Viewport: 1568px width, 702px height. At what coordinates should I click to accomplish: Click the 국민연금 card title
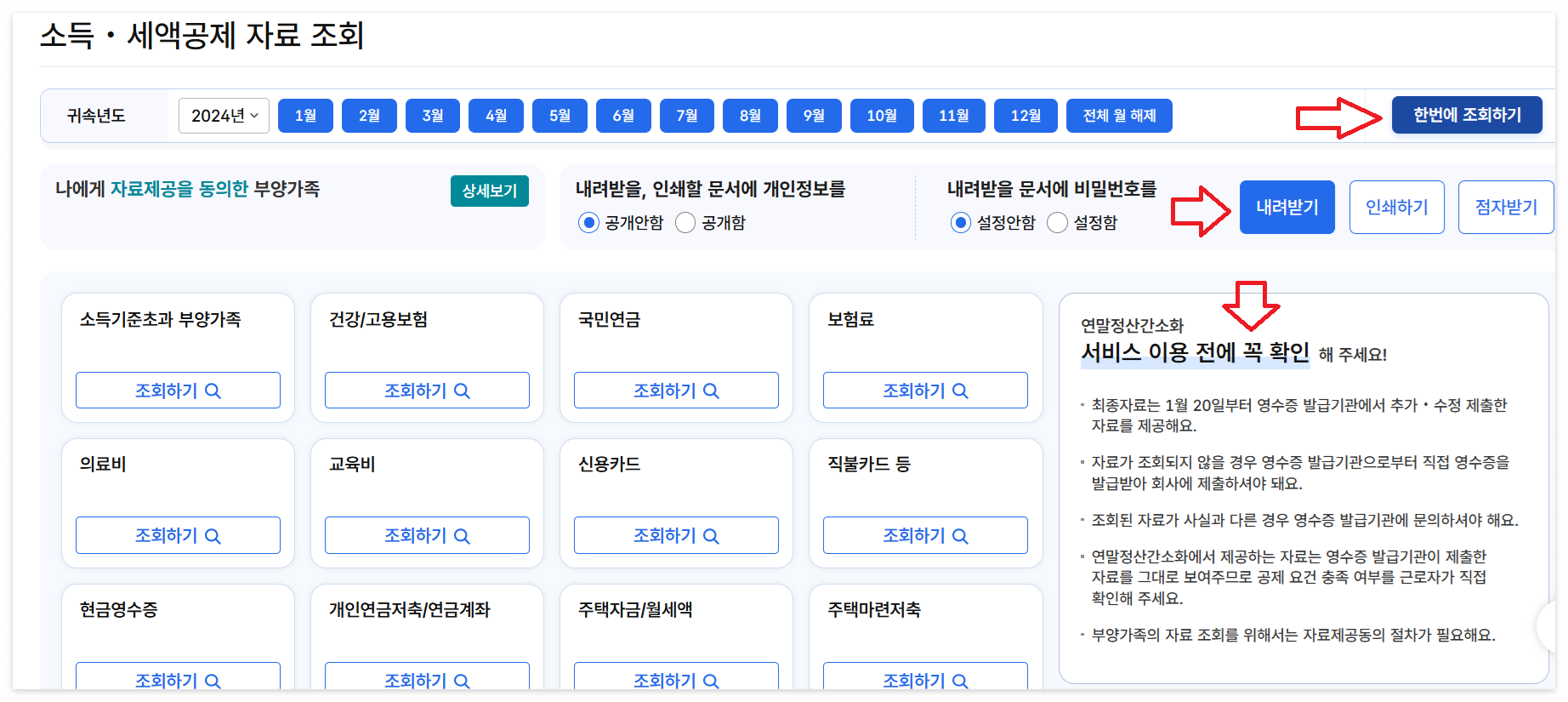coord(609,320)
